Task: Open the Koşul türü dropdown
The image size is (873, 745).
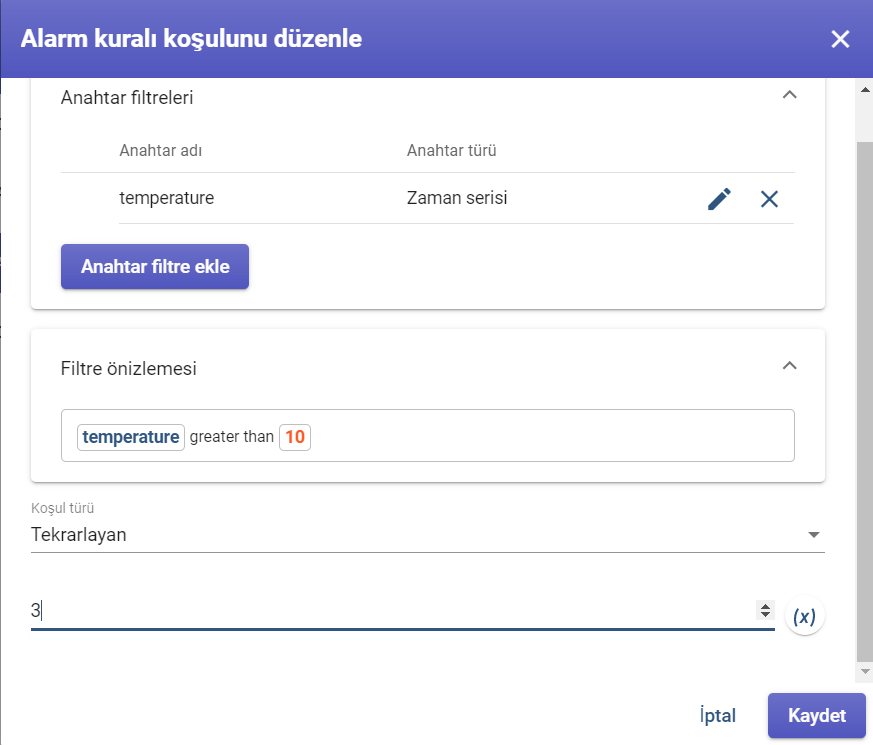Action: coord(427,535)
